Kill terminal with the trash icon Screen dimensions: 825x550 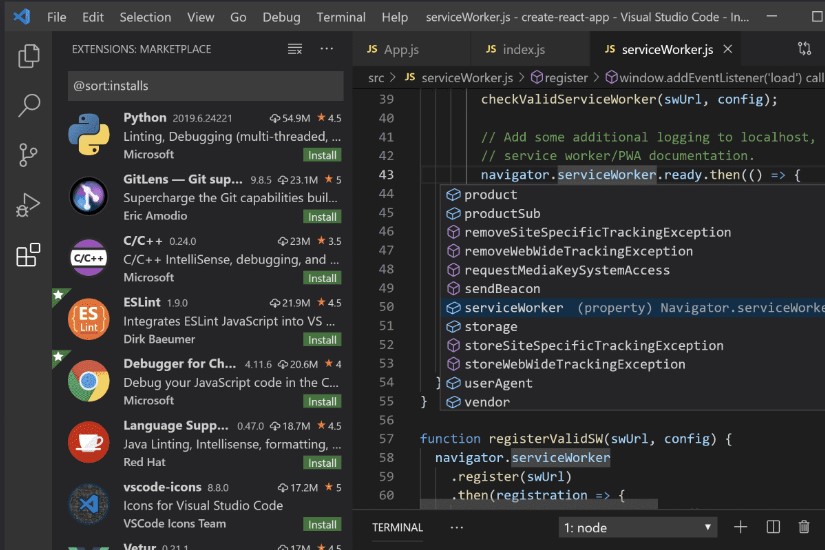pos(804,527)
